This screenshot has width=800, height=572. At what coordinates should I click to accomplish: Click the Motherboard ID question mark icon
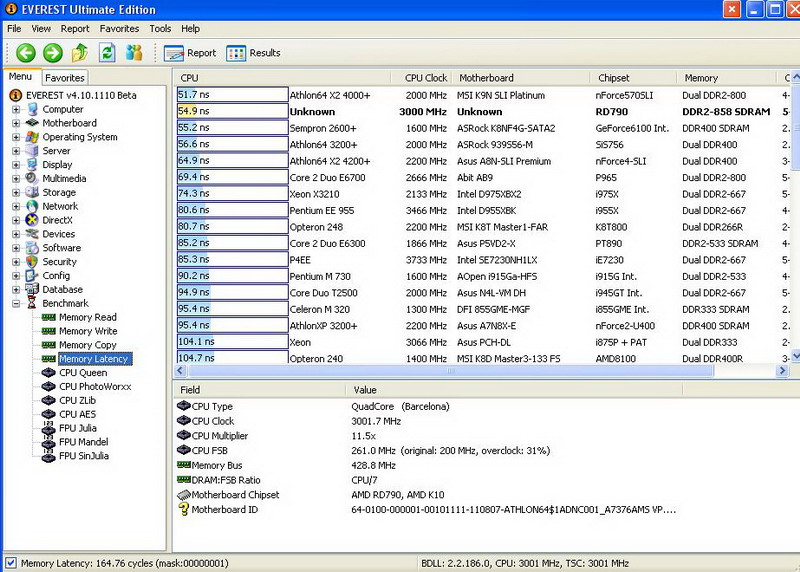pos(183,509)
